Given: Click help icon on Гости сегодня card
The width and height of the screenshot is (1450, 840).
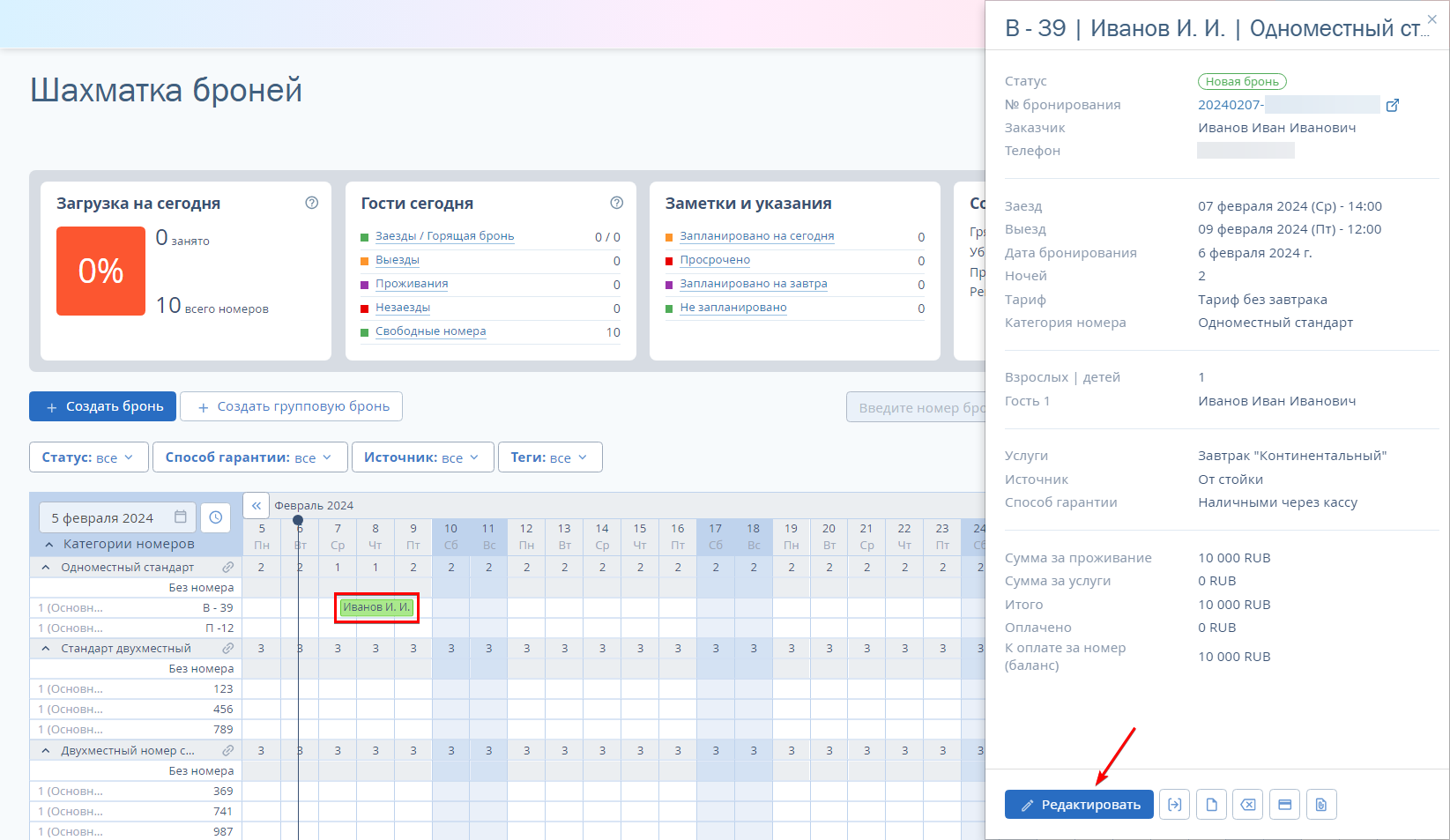Looking at the screenshot, I should [616, 203].
